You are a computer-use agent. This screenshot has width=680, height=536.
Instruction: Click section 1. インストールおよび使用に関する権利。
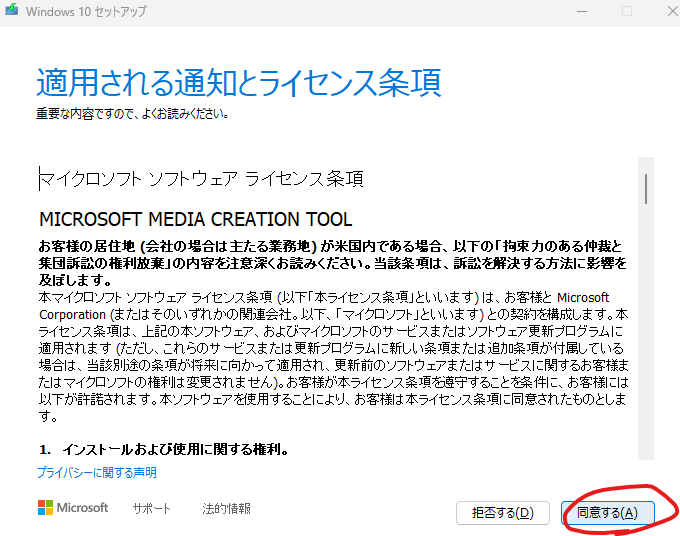tap(164, 449)
